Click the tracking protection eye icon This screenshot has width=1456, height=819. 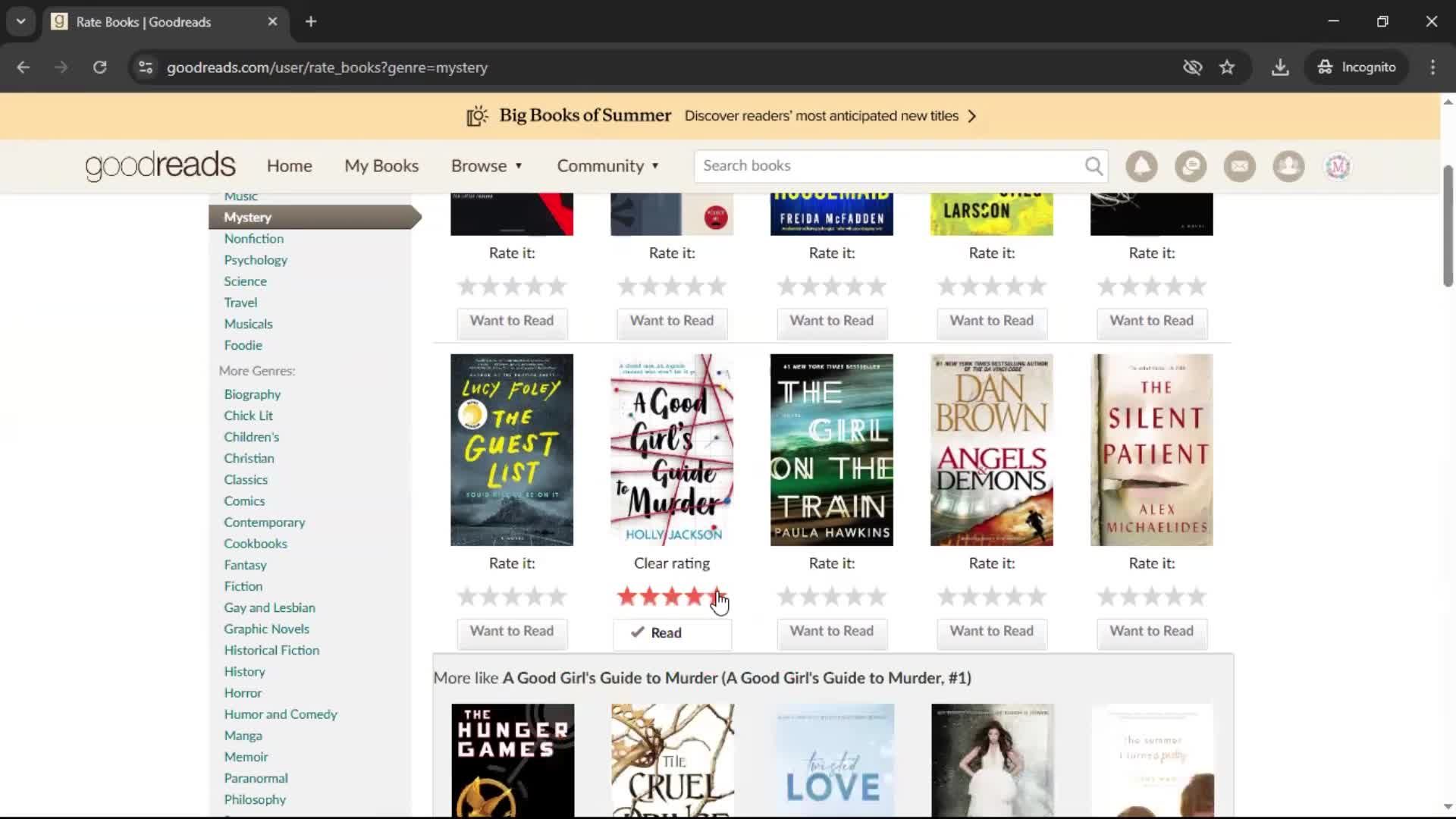point(1192,67)
